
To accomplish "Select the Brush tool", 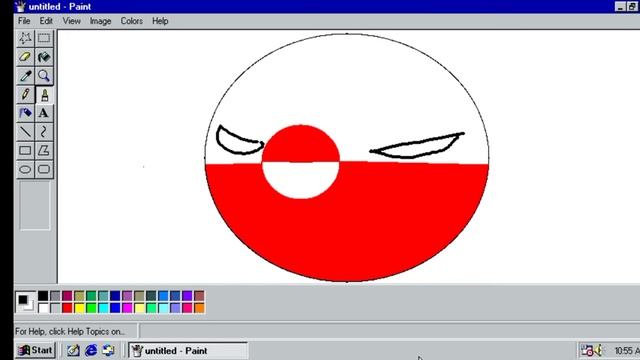I will (44, 94).
